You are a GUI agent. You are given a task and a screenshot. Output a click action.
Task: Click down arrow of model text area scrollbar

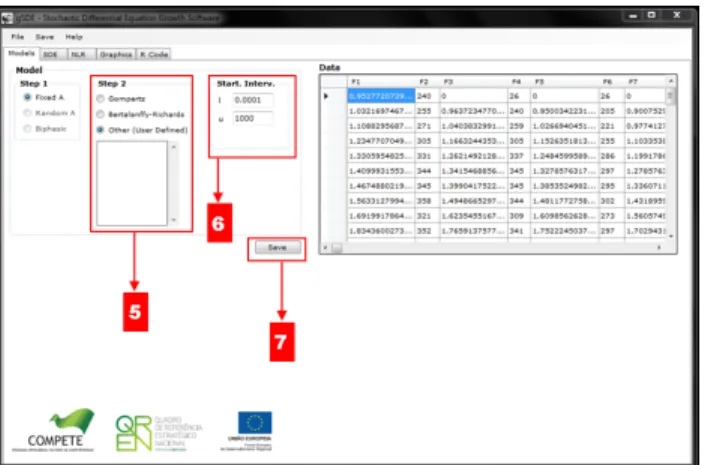[x=174, y=220]
